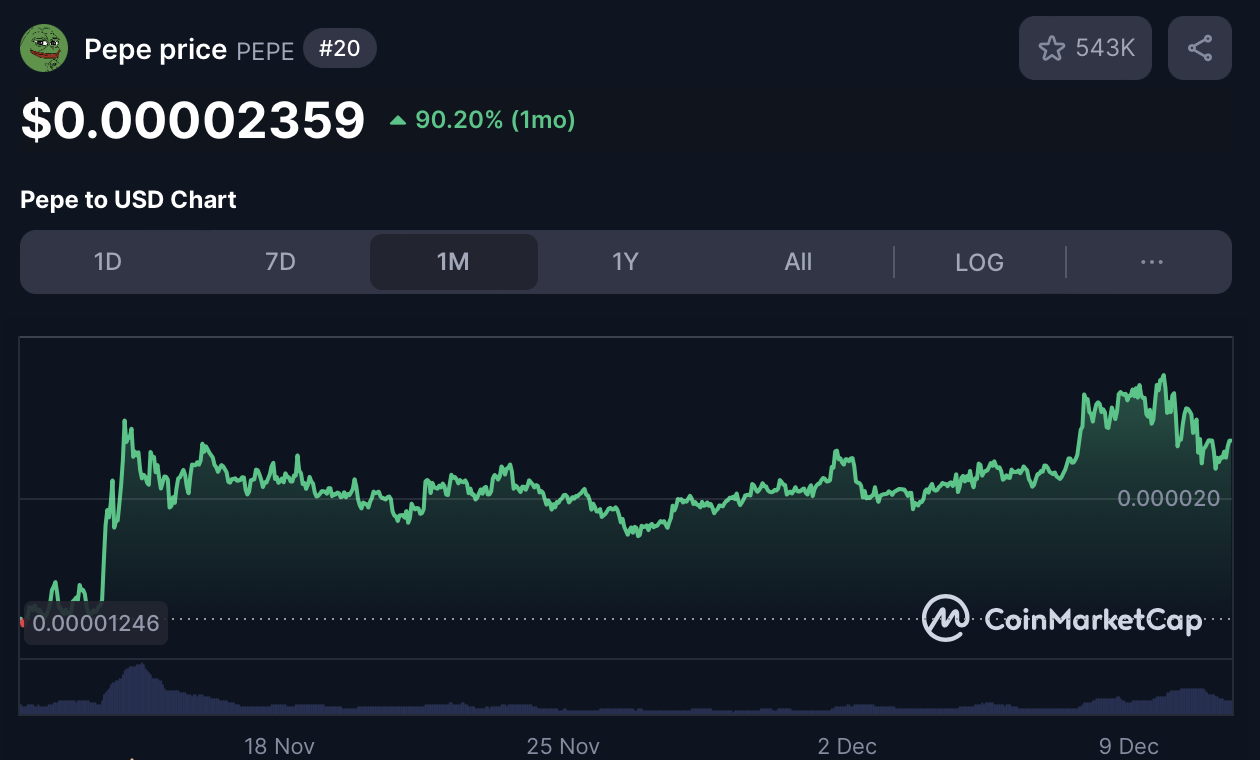The image size is (1260, 760).
Task: Click the 2 Dec date axis label
Action: [847, 746]
